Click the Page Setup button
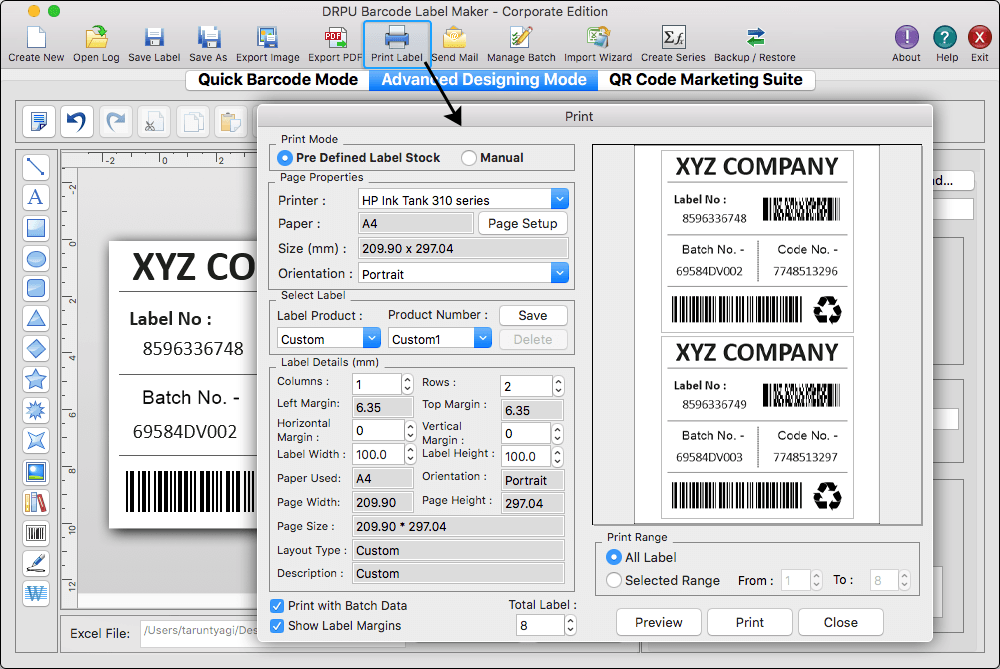The height and width of the screenshot is (669, 1000). coord(522,223)
